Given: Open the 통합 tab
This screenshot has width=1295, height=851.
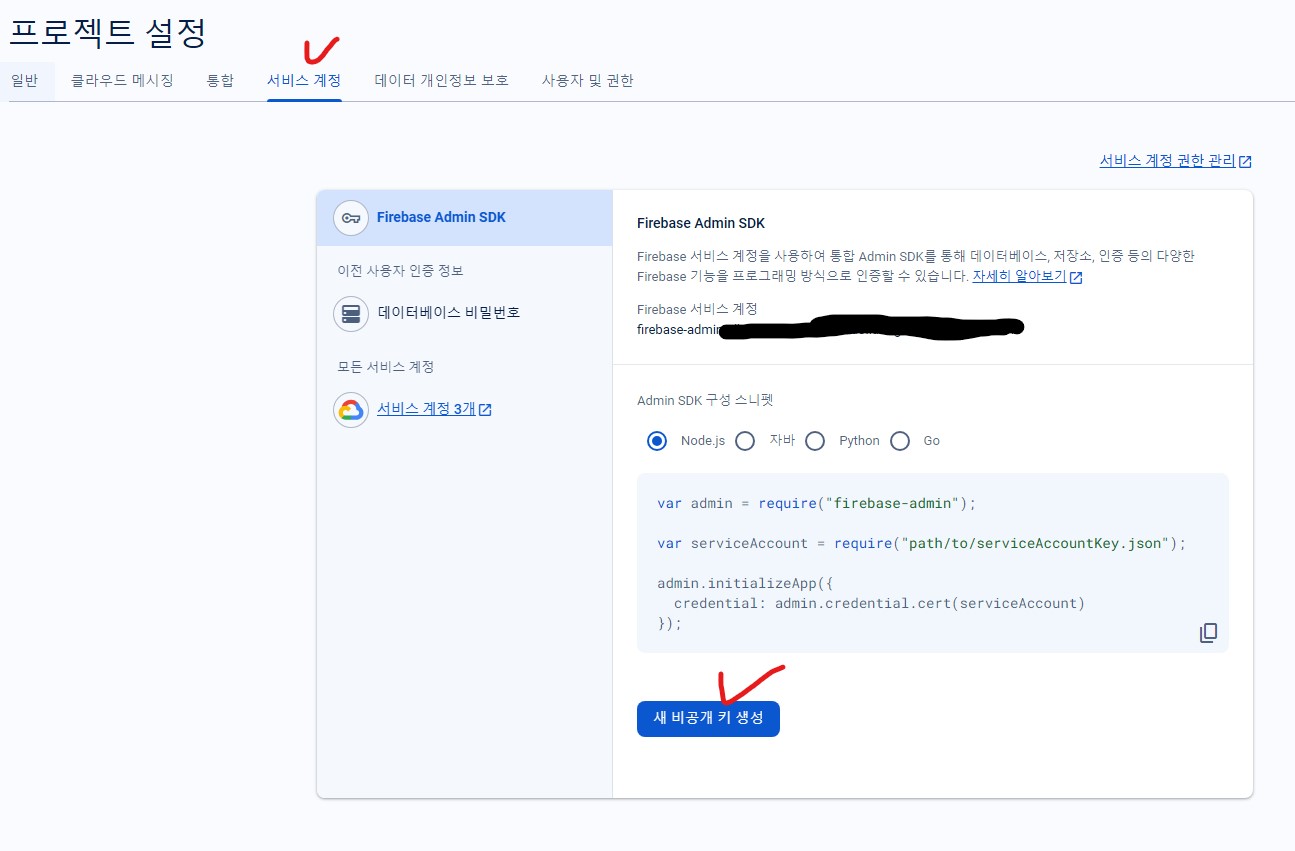Looking at the screenshot, I should [x=220, y=81].
